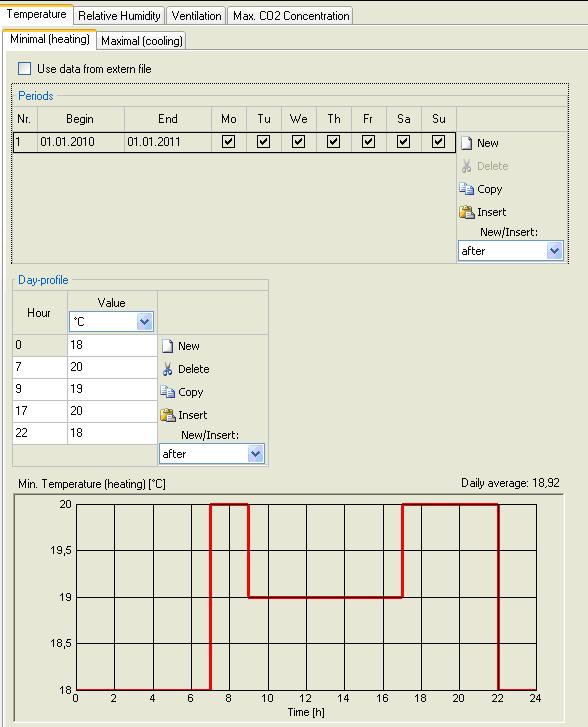Viewport: 588px width, 727px height.
Task: Click the Begin date 01.01.2010 cell
Action: [81, 142]
